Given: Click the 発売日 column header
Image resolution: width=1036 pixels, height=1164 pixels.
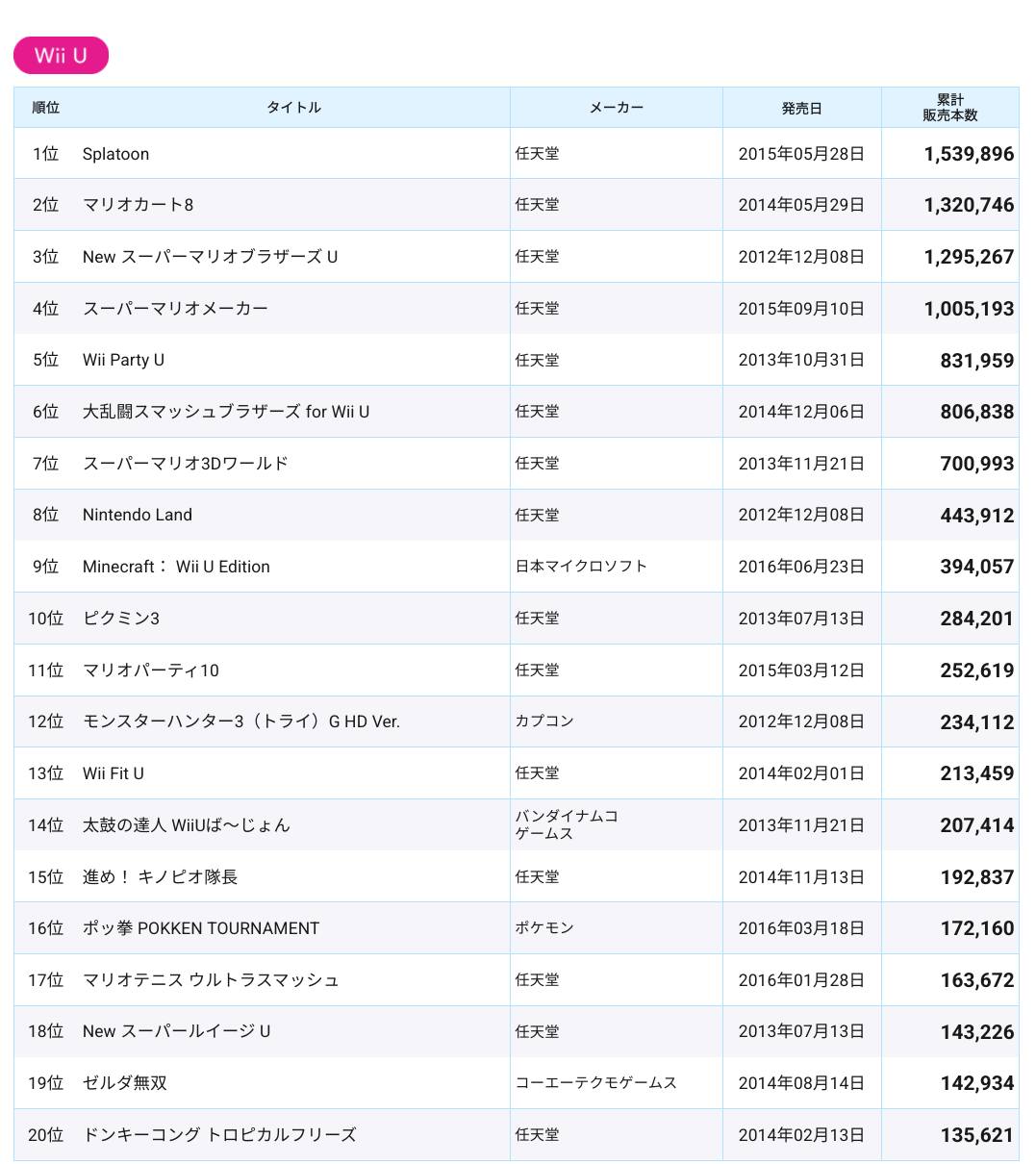Looking at the screenshot, I should tap(801, 109).
